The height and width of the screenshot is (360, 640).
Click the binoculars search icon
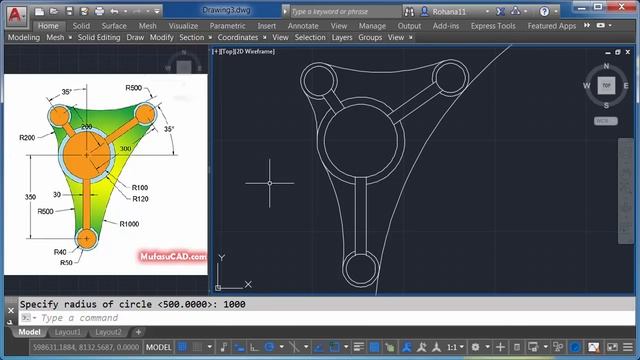coord(409,11)
